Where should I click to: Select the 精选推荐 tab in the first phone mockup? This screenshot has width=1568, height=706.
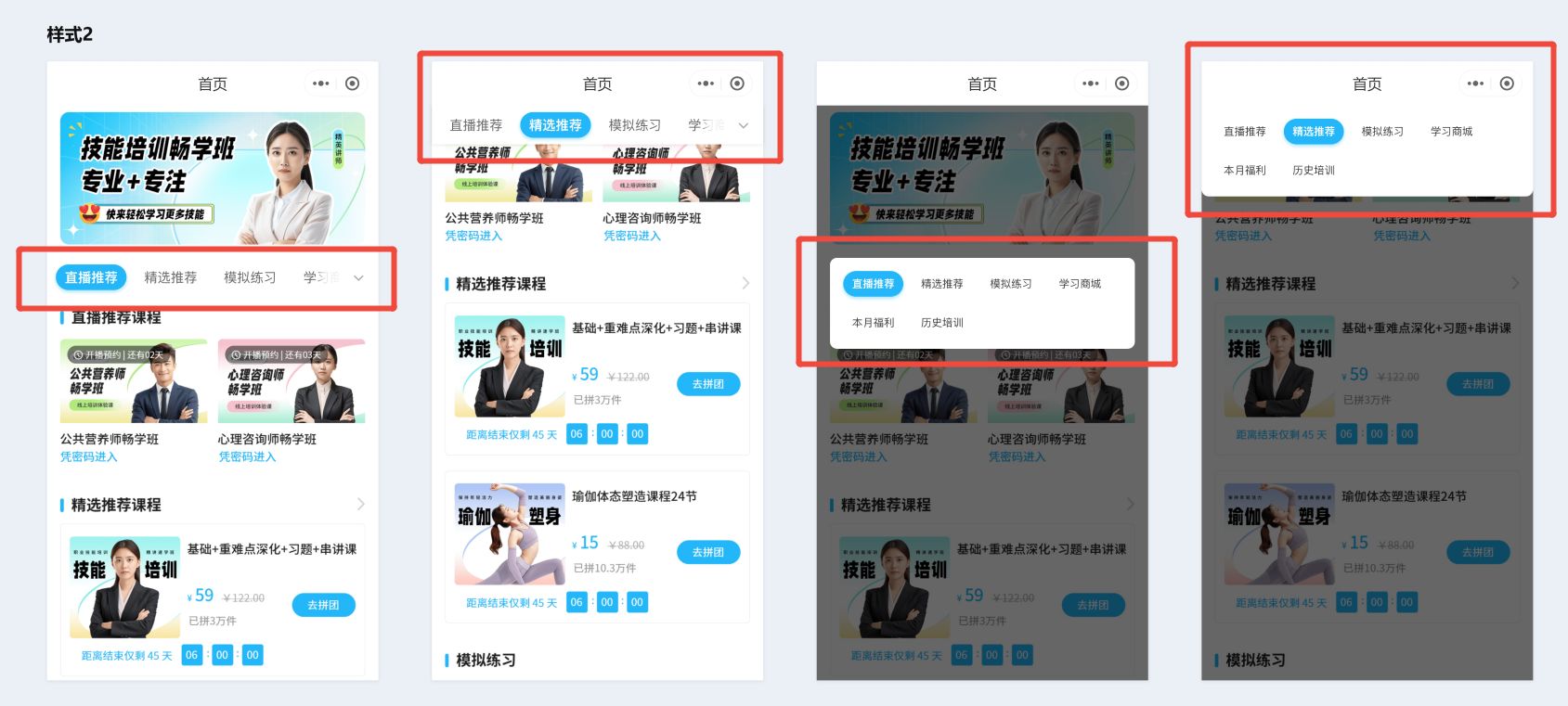171,277
